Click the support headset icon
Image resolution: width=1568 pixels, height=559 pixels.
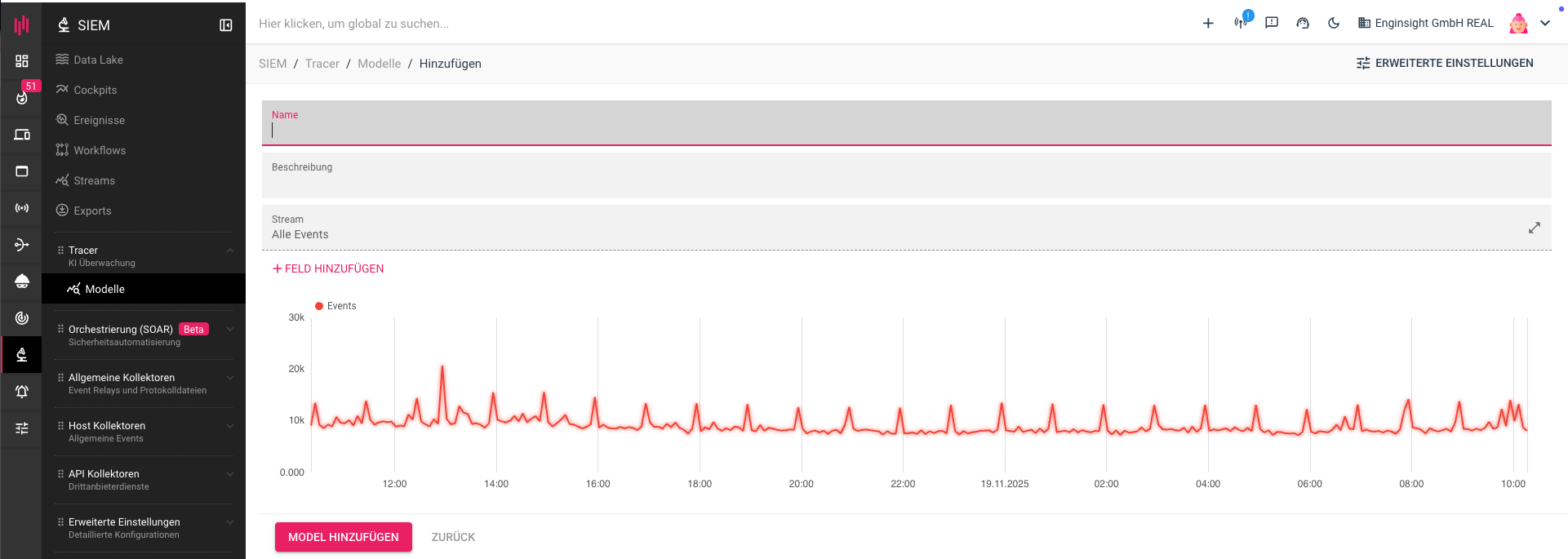coord(1303,24)
